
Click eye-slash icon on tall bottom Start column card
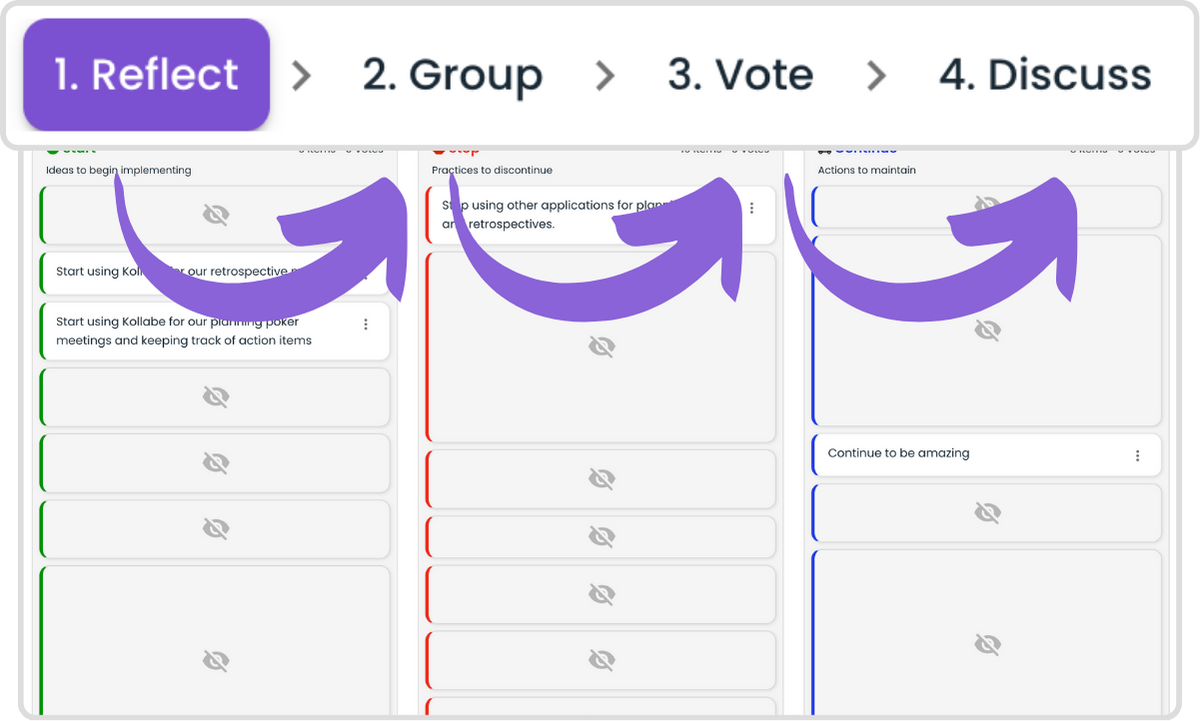(215, 660)
